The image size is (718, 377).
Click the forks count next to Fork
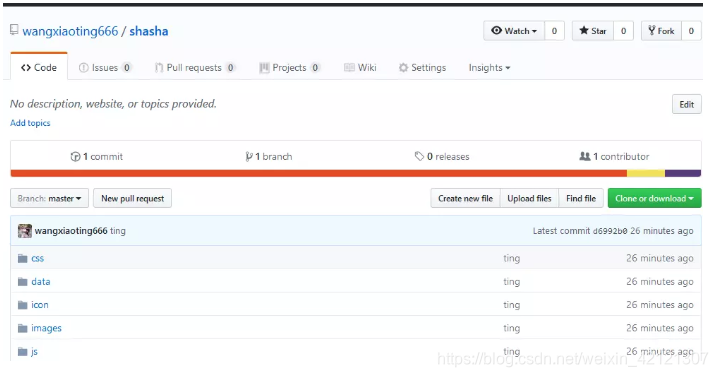(x=691, y=31)
